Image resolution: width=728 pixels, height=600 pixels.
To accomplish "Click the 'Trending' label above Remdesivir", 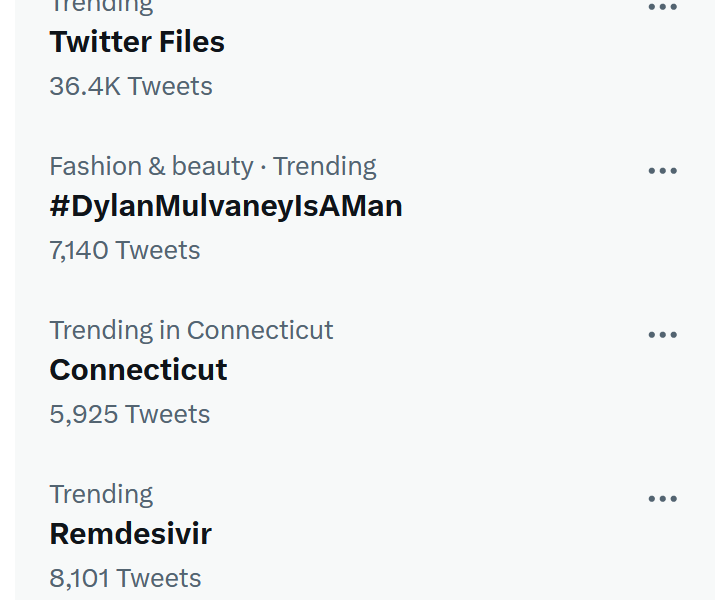I will click(x=101, y=494).
